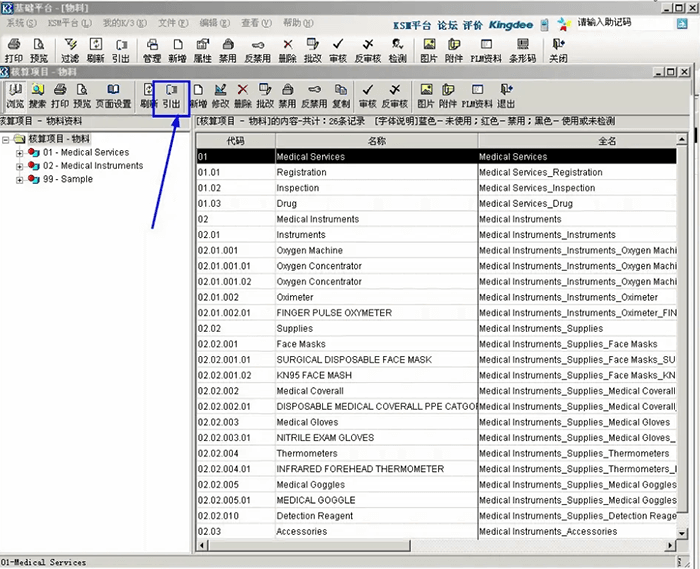
Task: Click the 论坛 (Forum) link in the header
Action: pos(447,24)
